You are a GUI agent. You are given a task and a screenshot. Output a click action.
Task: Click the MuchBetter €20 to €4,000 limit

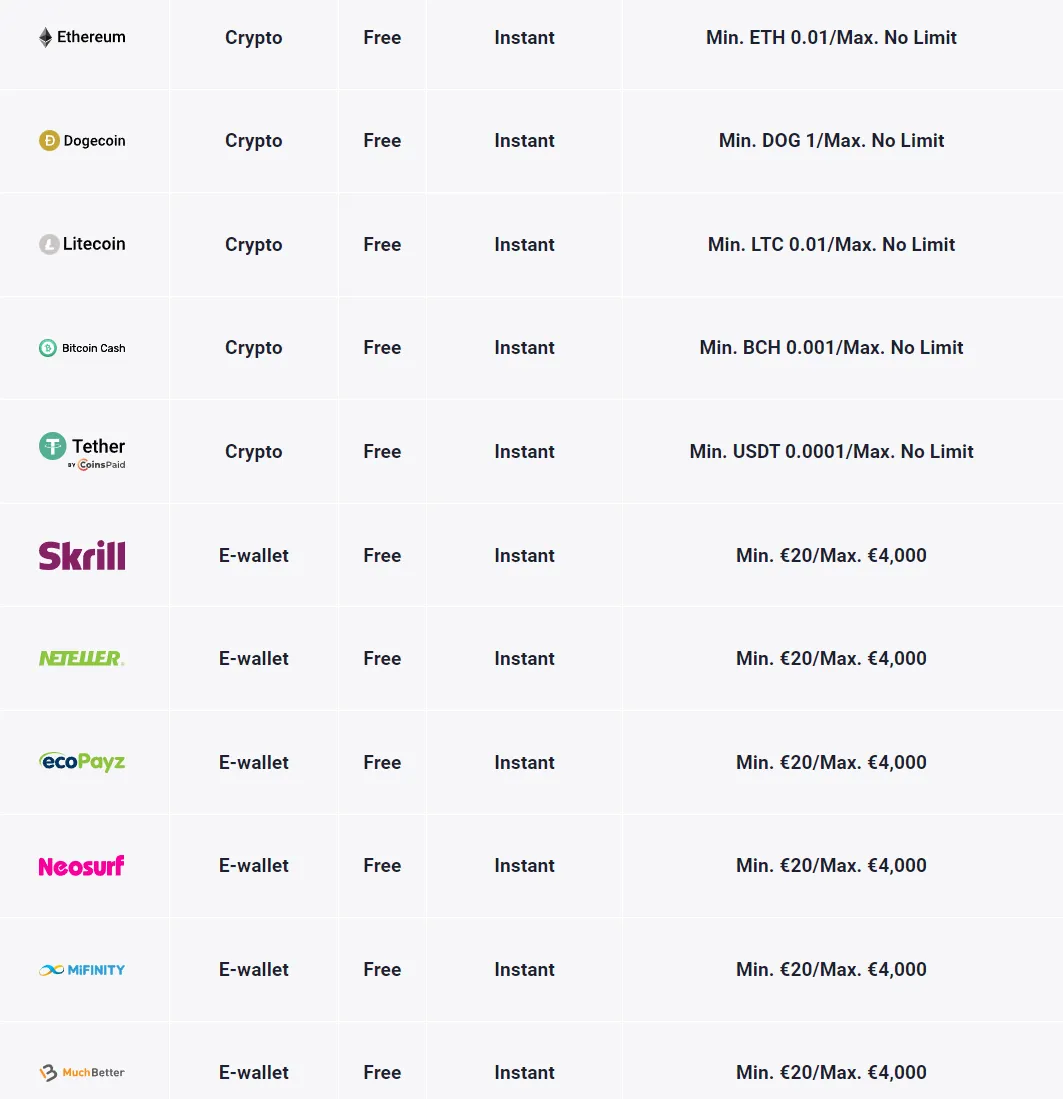coord(831,1072)
